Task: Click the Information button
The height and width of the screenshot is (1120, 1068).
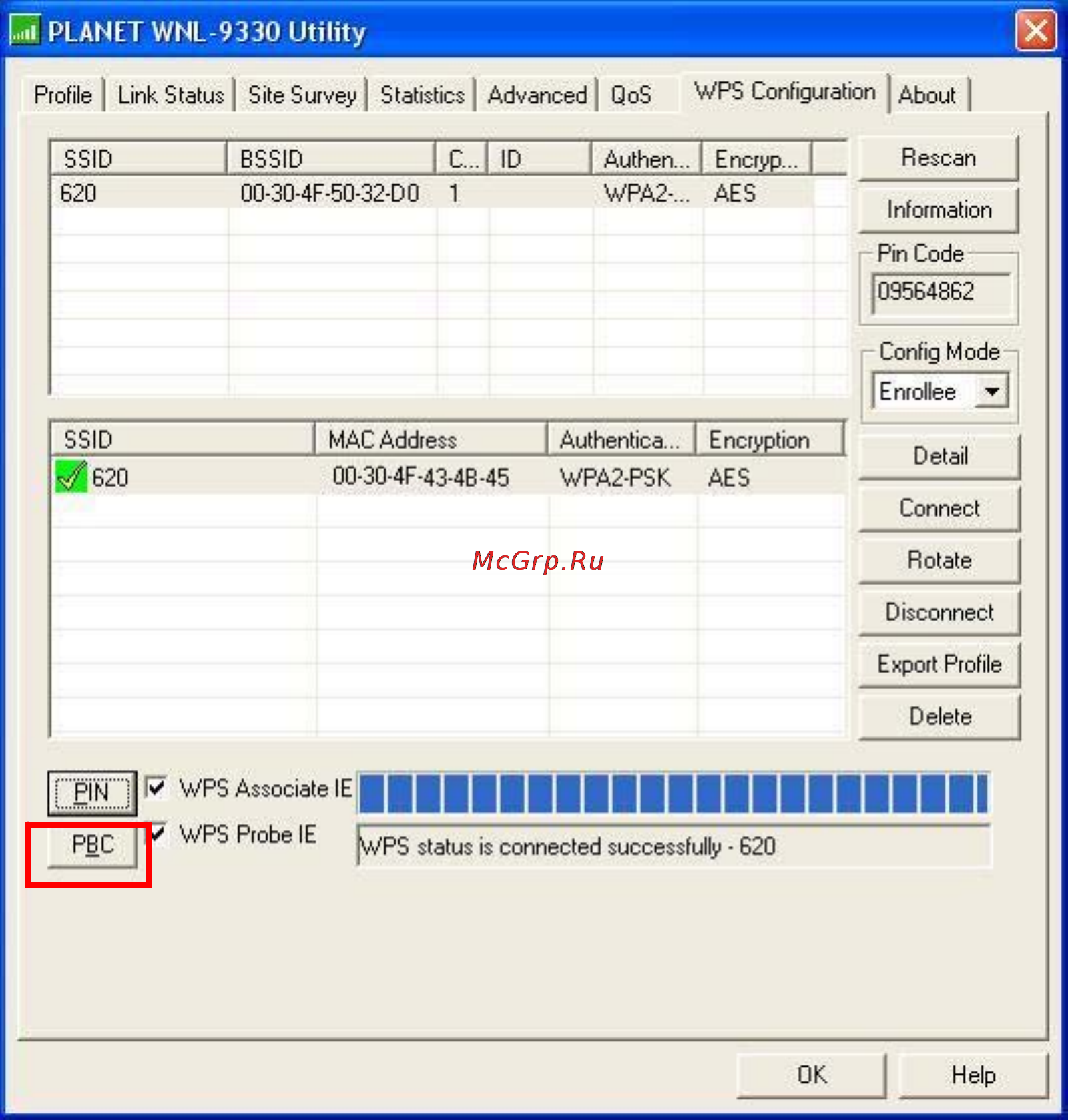Action: point(939,210)
